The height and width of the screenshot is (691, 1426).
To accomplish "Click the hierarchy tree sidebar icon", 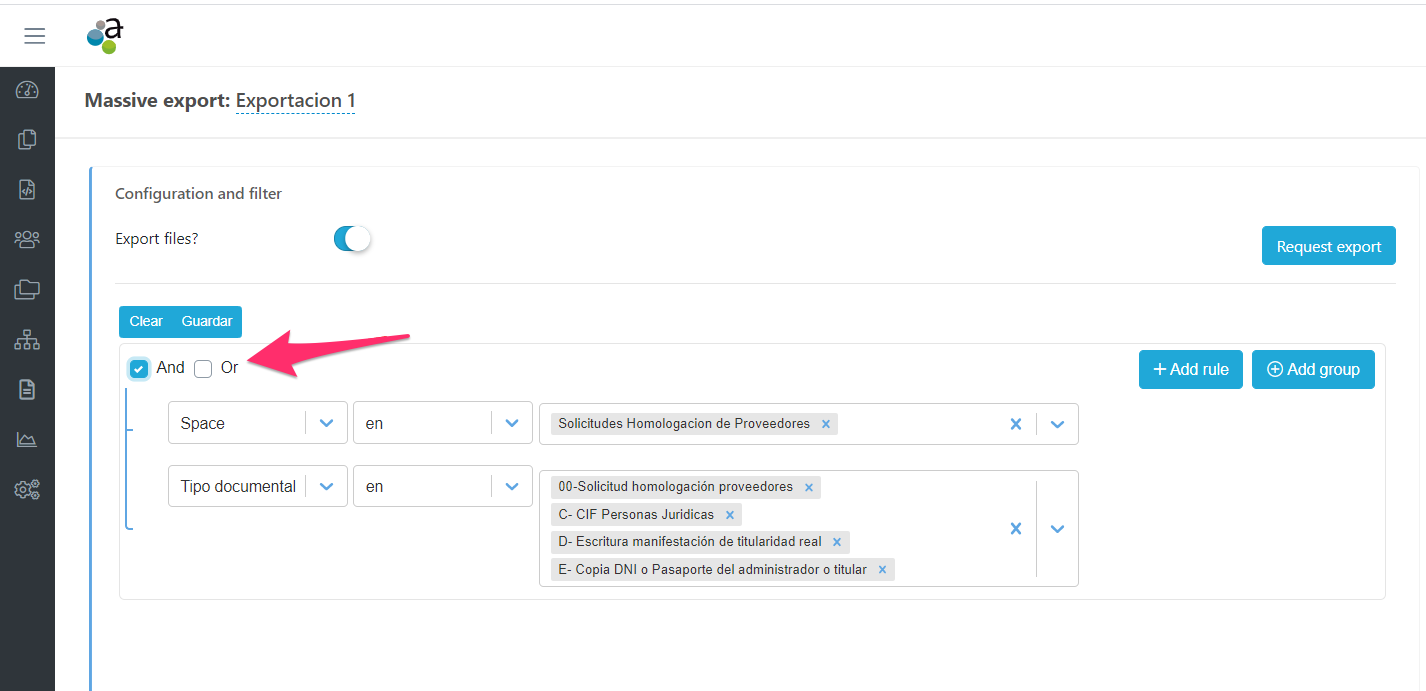I will (x=27, y=340).
